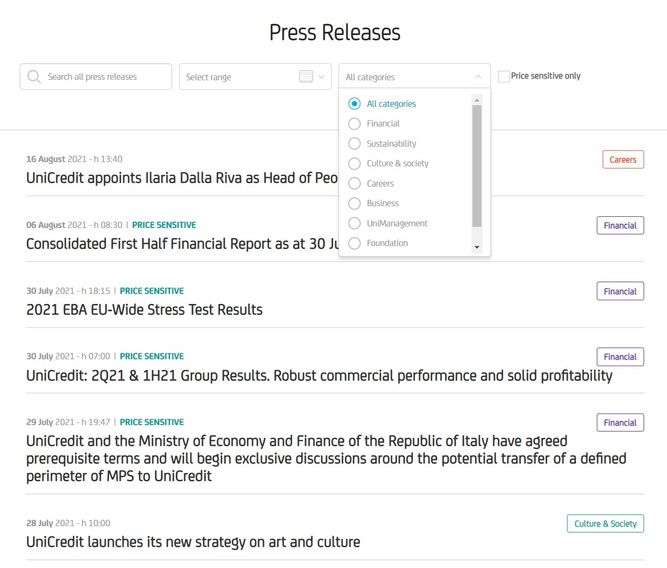This screenshot has height=568, width=667.
Task: Open the art and culture strategy release
Action: coord(193,542)
